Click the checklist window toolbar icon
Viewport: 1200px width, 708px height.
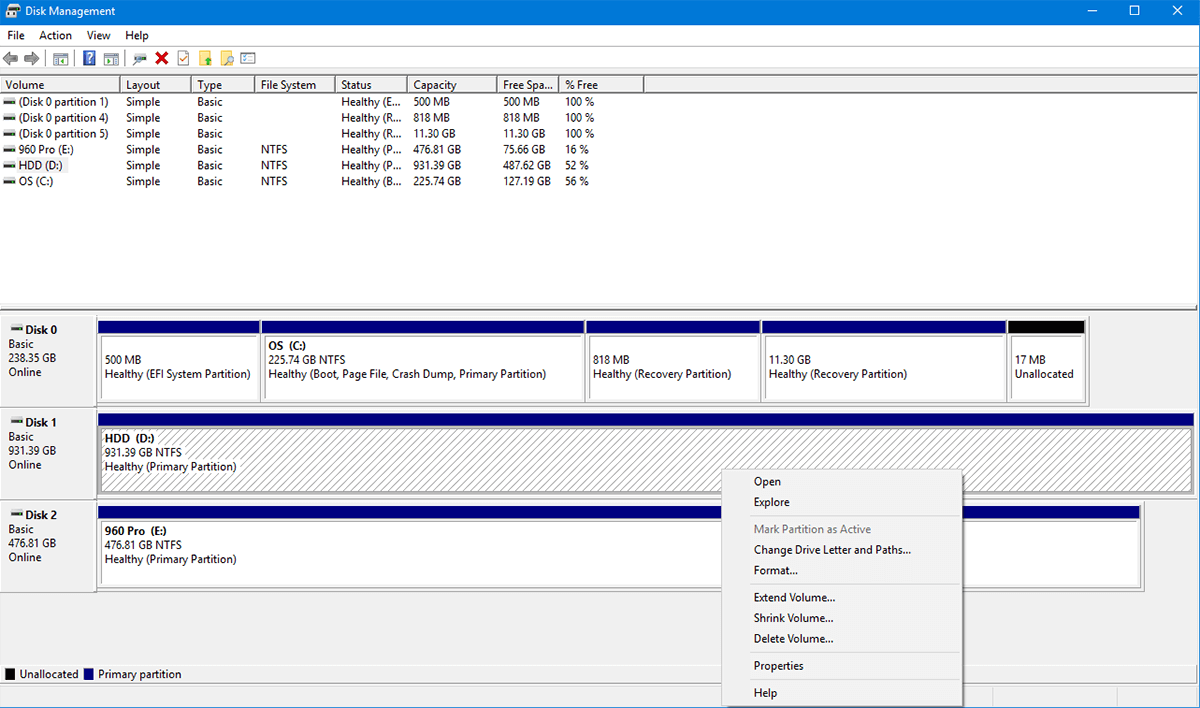248,59
